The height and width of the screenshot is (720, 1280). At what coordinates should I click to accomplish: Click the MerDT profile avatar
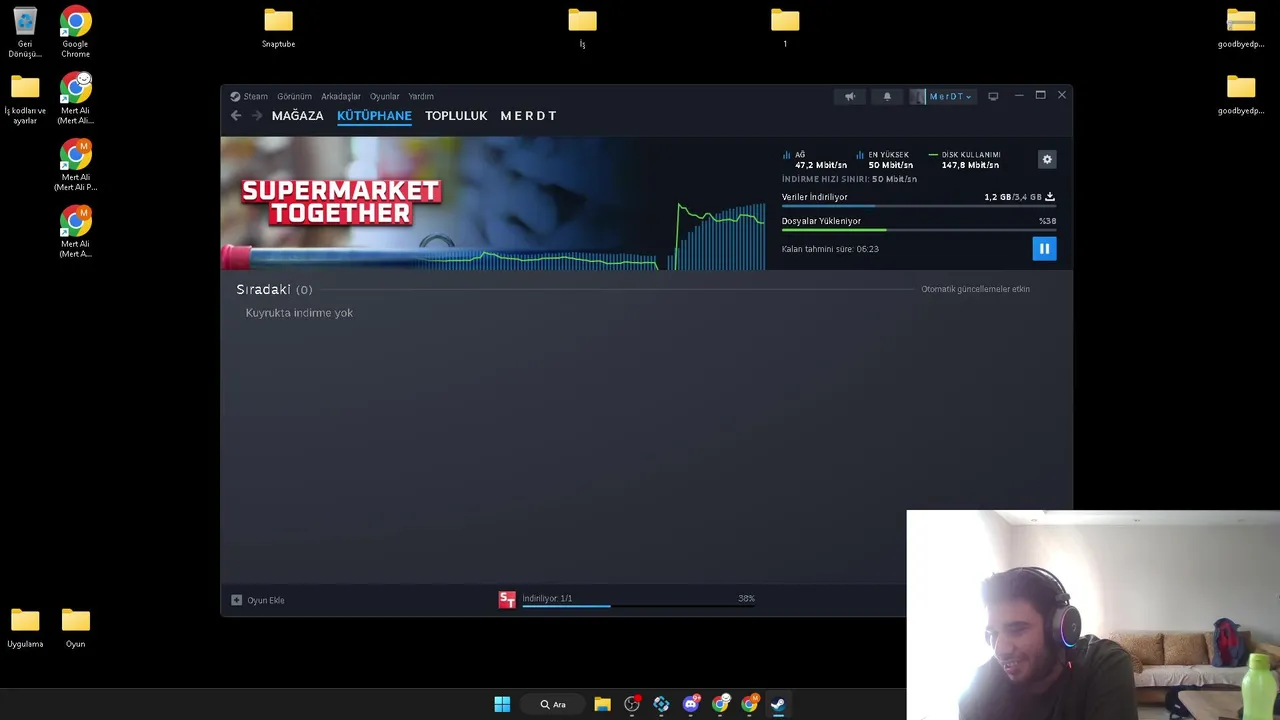coord(918,96)
